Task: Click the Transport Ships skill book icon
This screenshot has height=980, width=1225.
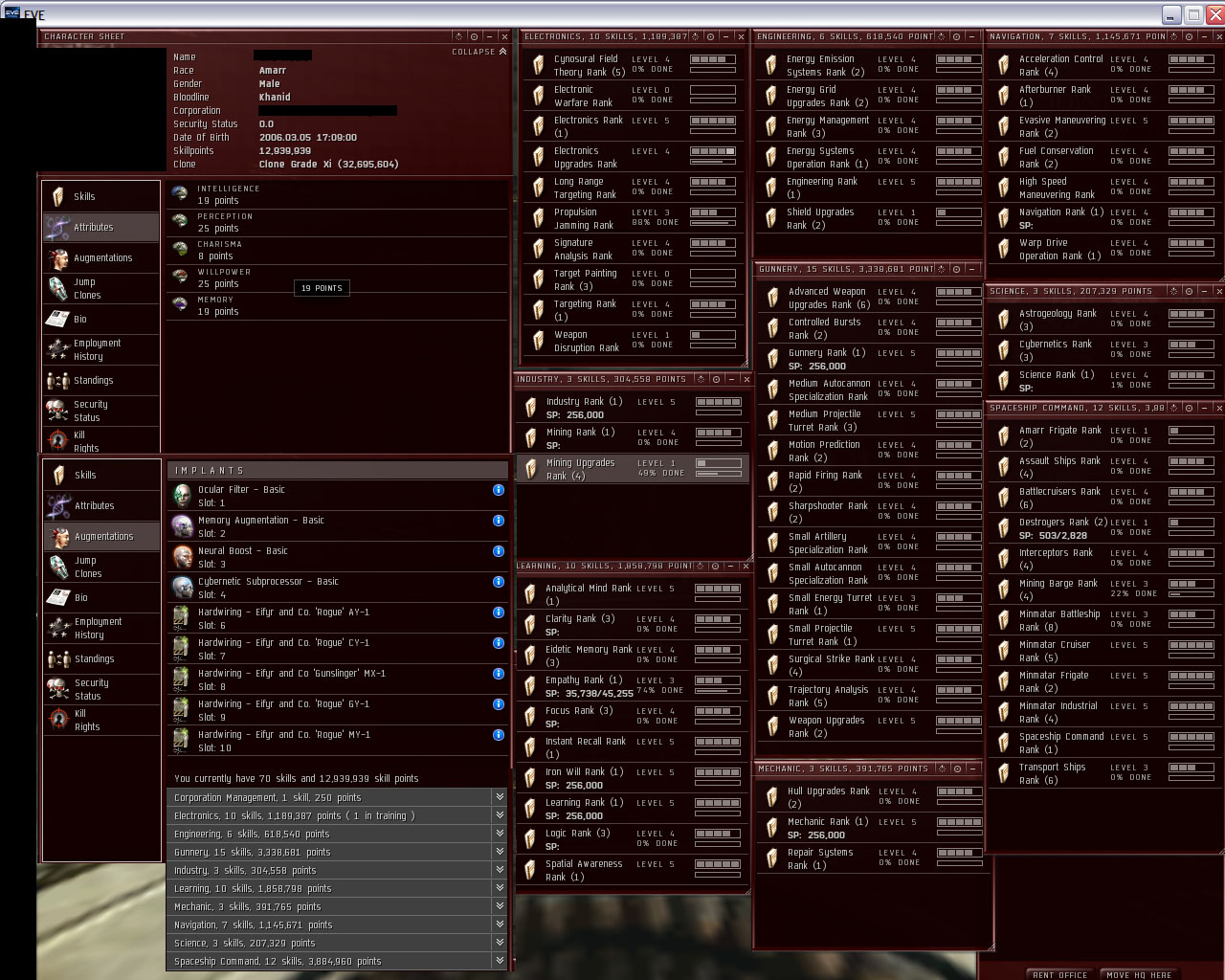Action: [1003, 773]
